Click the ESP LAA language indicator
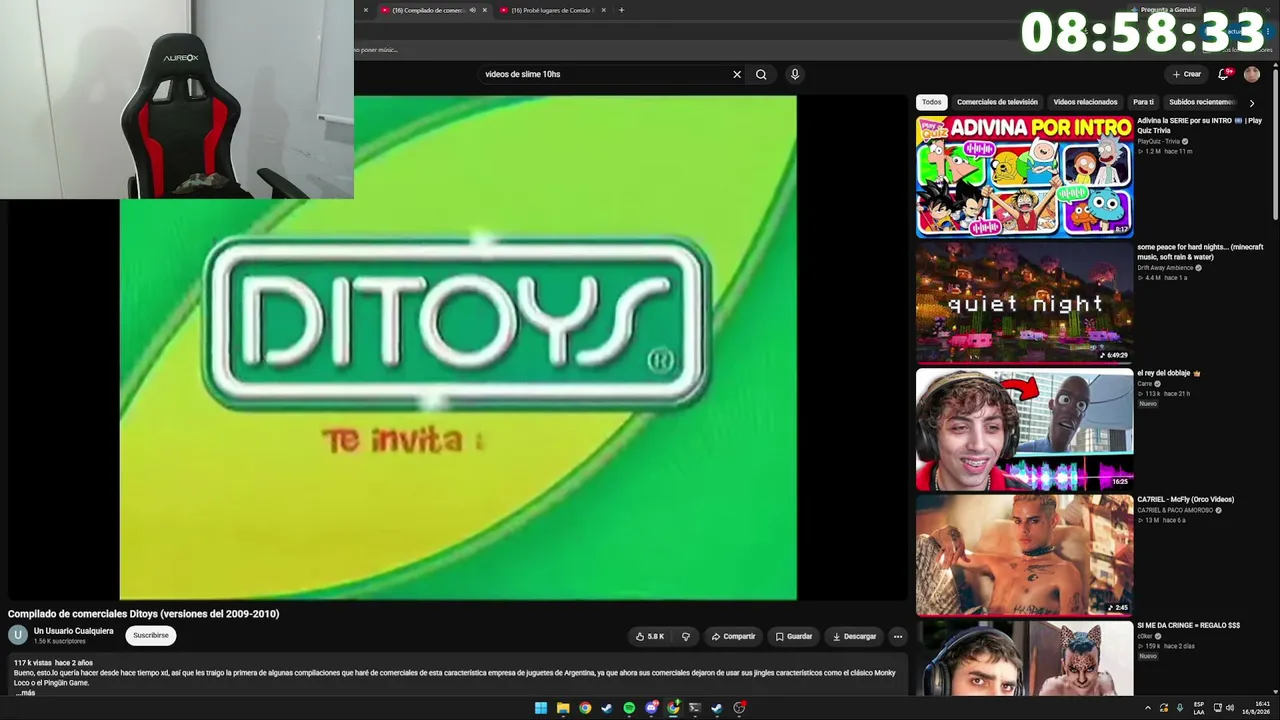The image size is (1280, 720). click(1199, 708)
